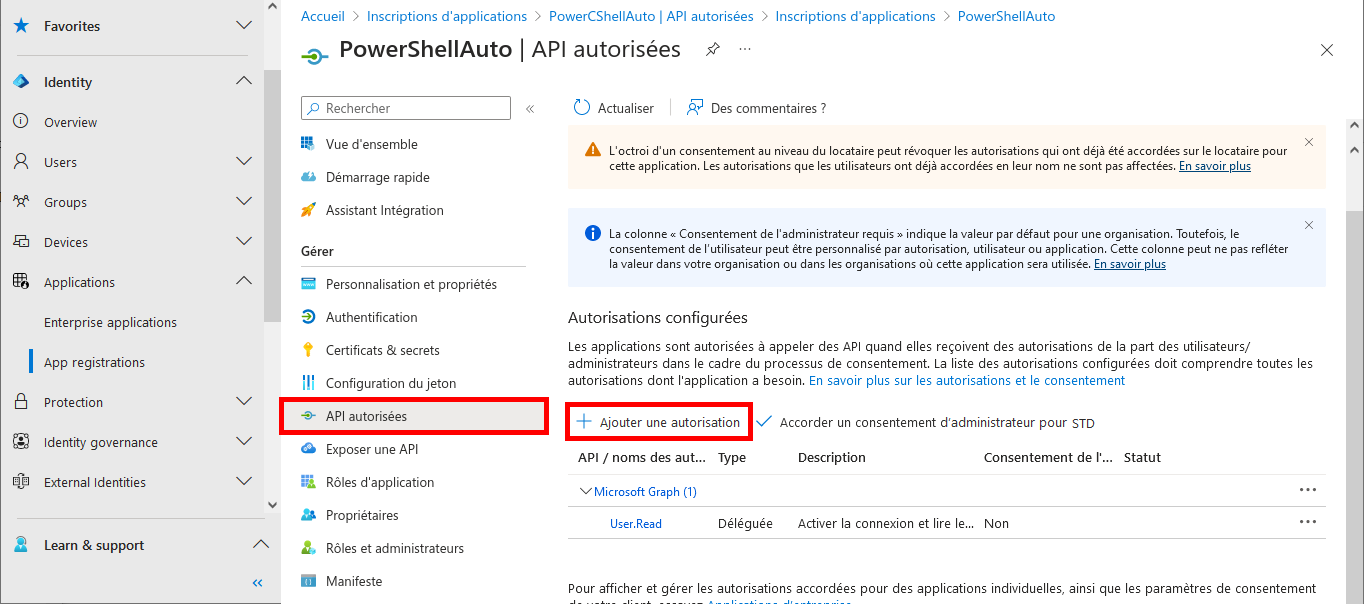The width and height of the screenshot is (1364, 604).
Task: Click the Favorites star icon
Action: tap(22, 26)
